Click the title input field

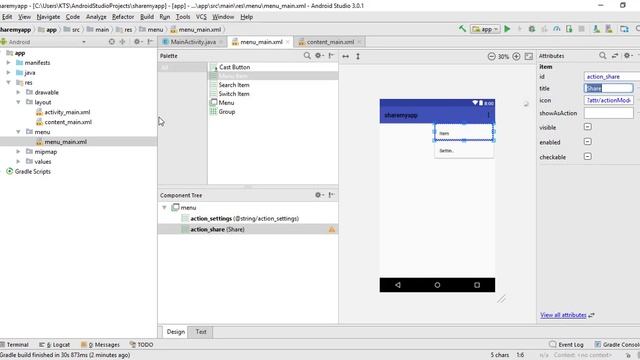click(609, 88)
